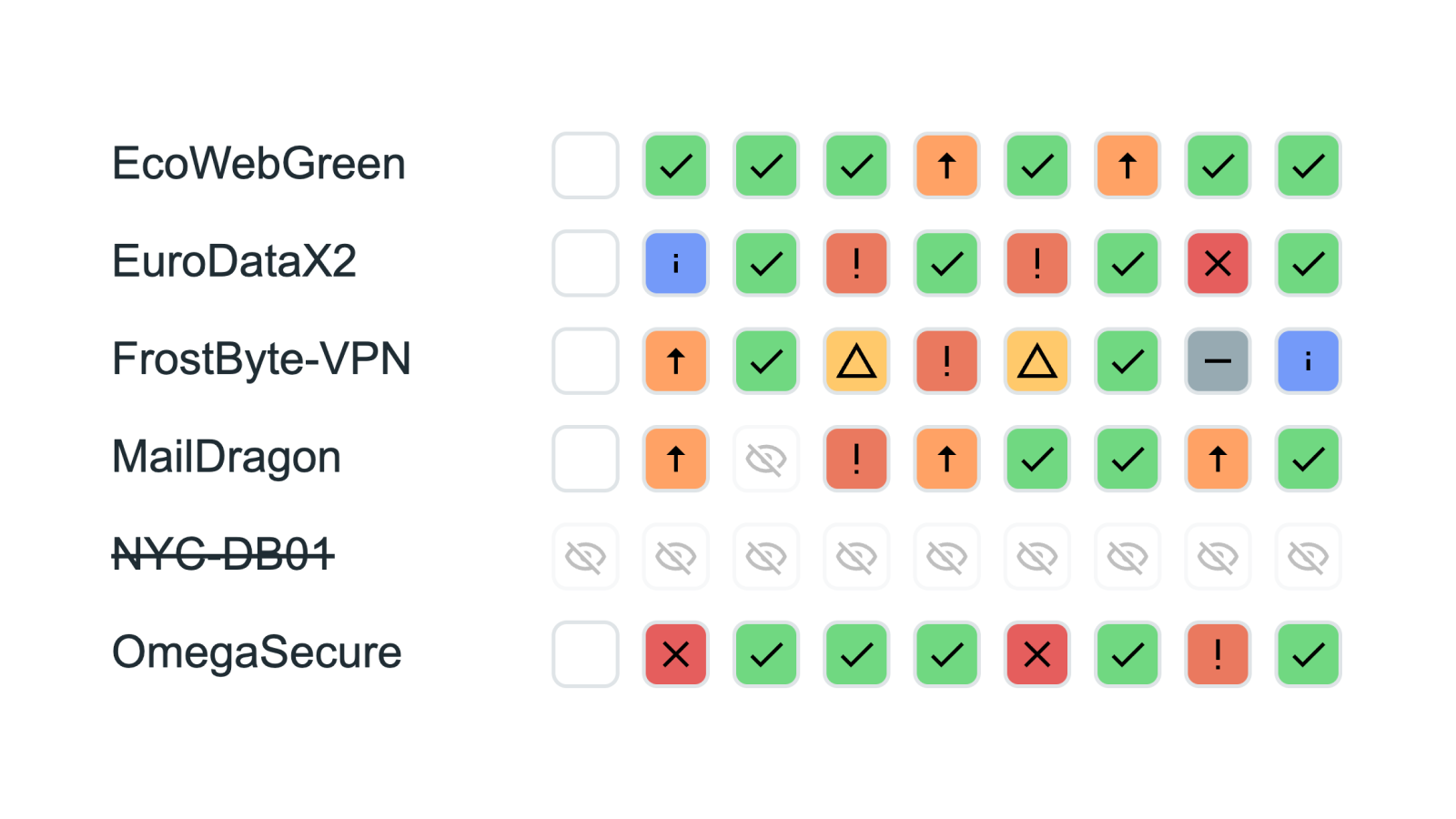Click the orange up-arrow in FrostByte-VPN row
Screen dimensions: 1456x819
675,361
